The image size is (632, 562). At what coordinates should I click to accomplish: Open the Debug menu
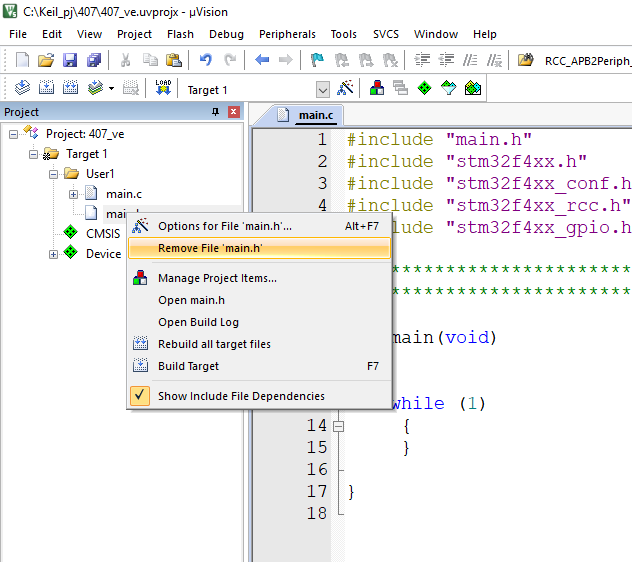(226, 34)
